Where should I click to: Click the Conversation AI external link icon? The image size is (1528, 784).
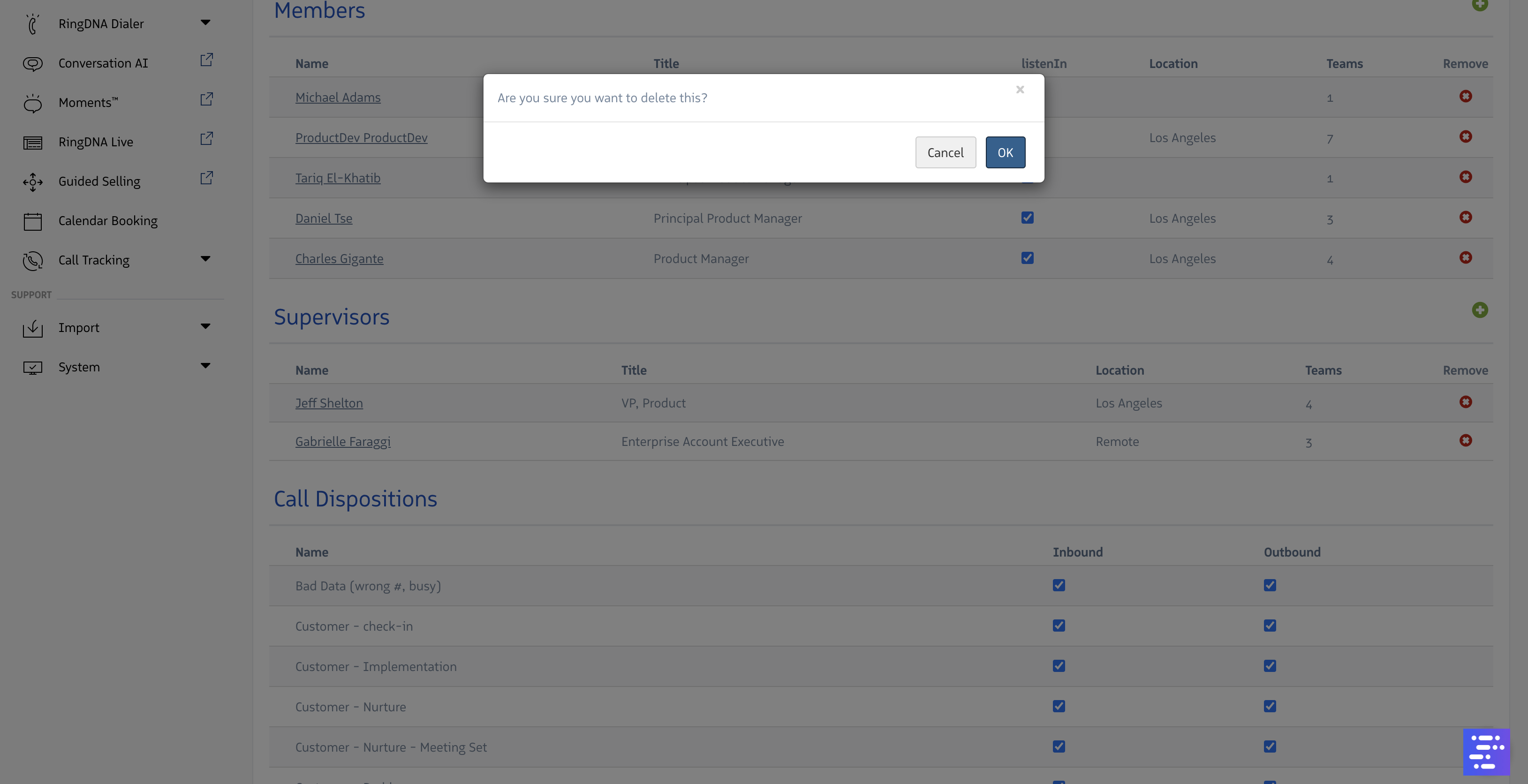coord(206,60)
